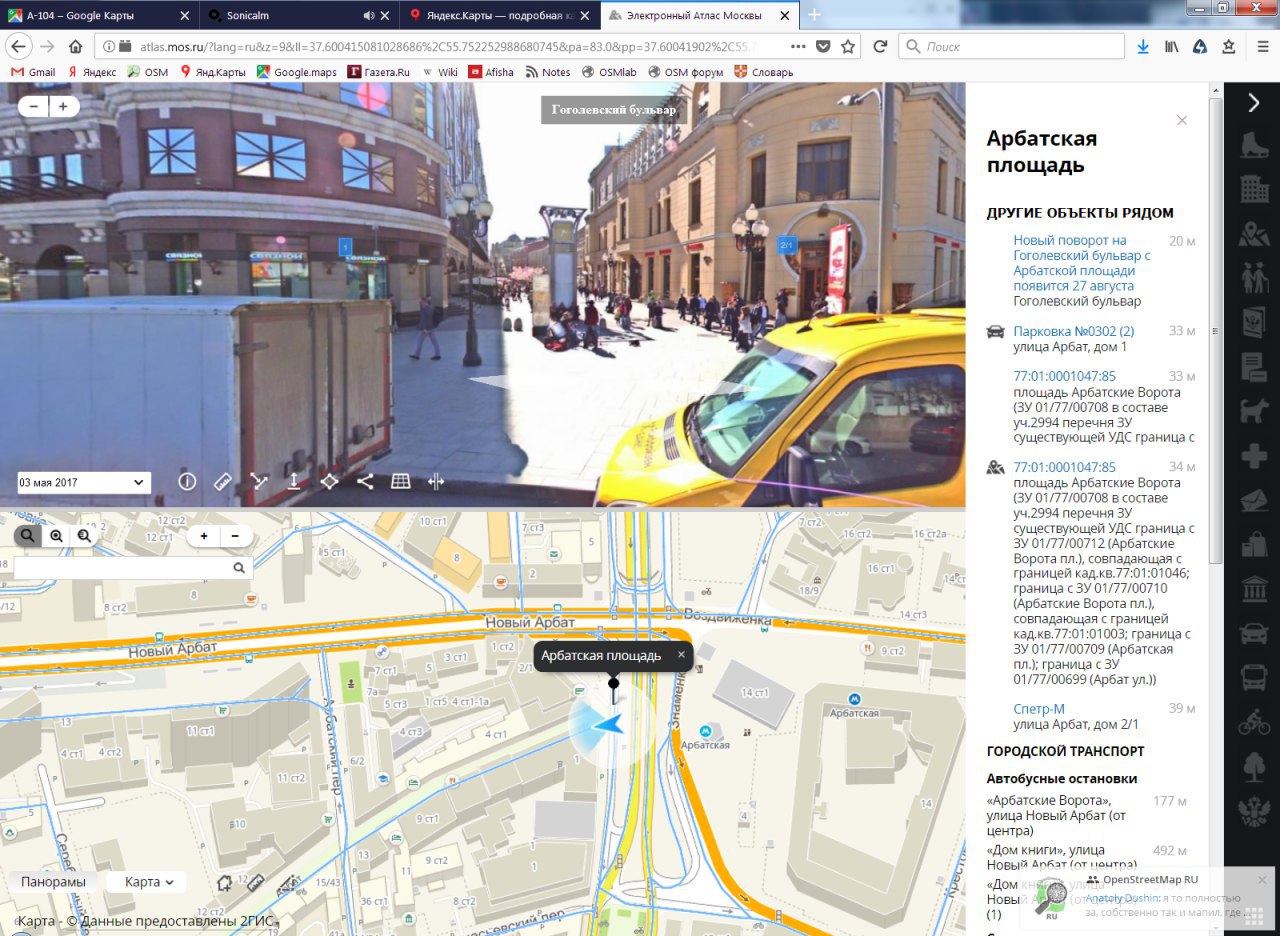The height and width of the screenshot is (936, 1280).
Task: Open the Карта map type dropdown
Action: pos(148,881)
